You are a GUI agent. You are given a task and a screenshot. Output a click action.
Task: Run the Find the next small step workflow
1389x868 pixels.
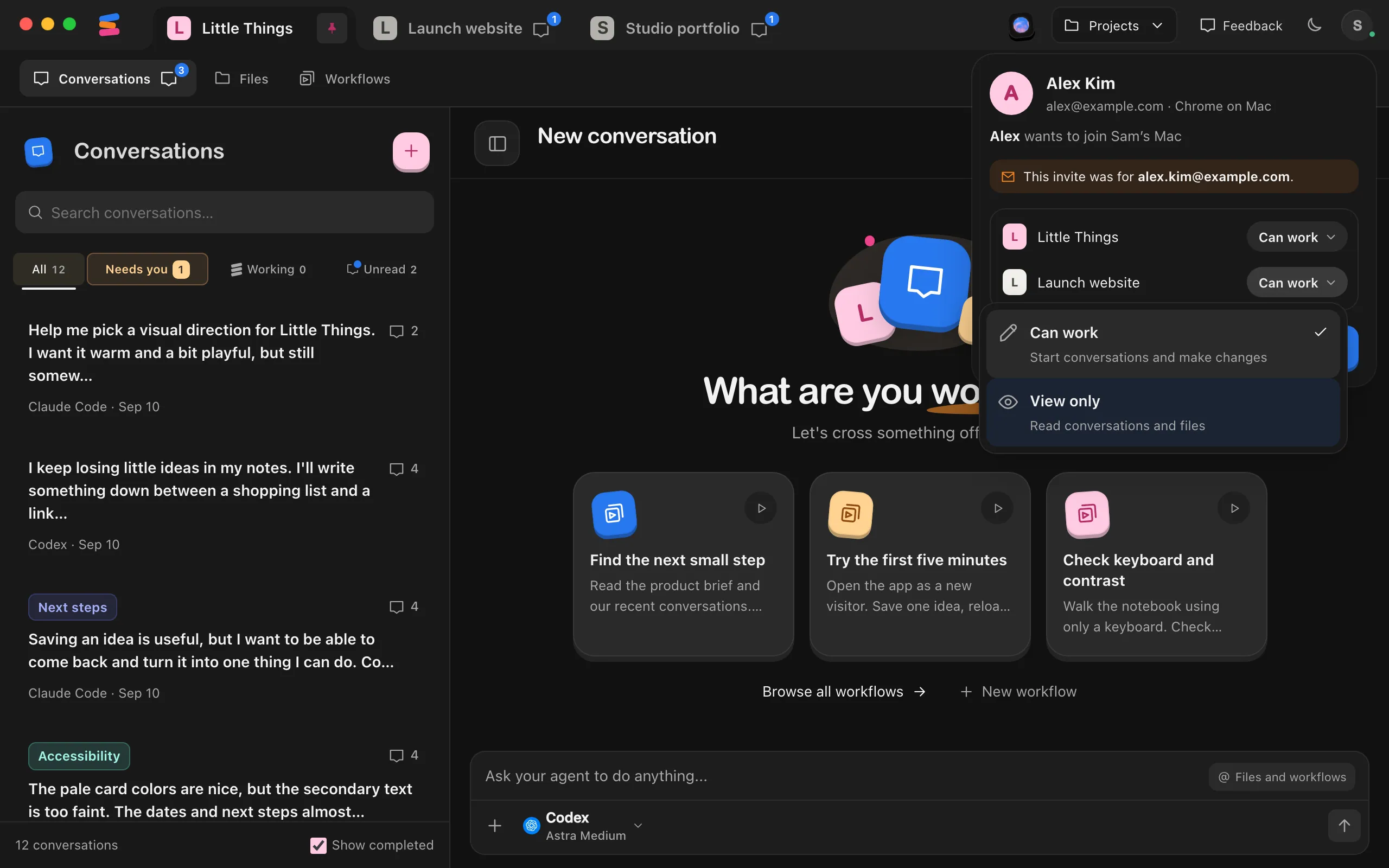761,508
